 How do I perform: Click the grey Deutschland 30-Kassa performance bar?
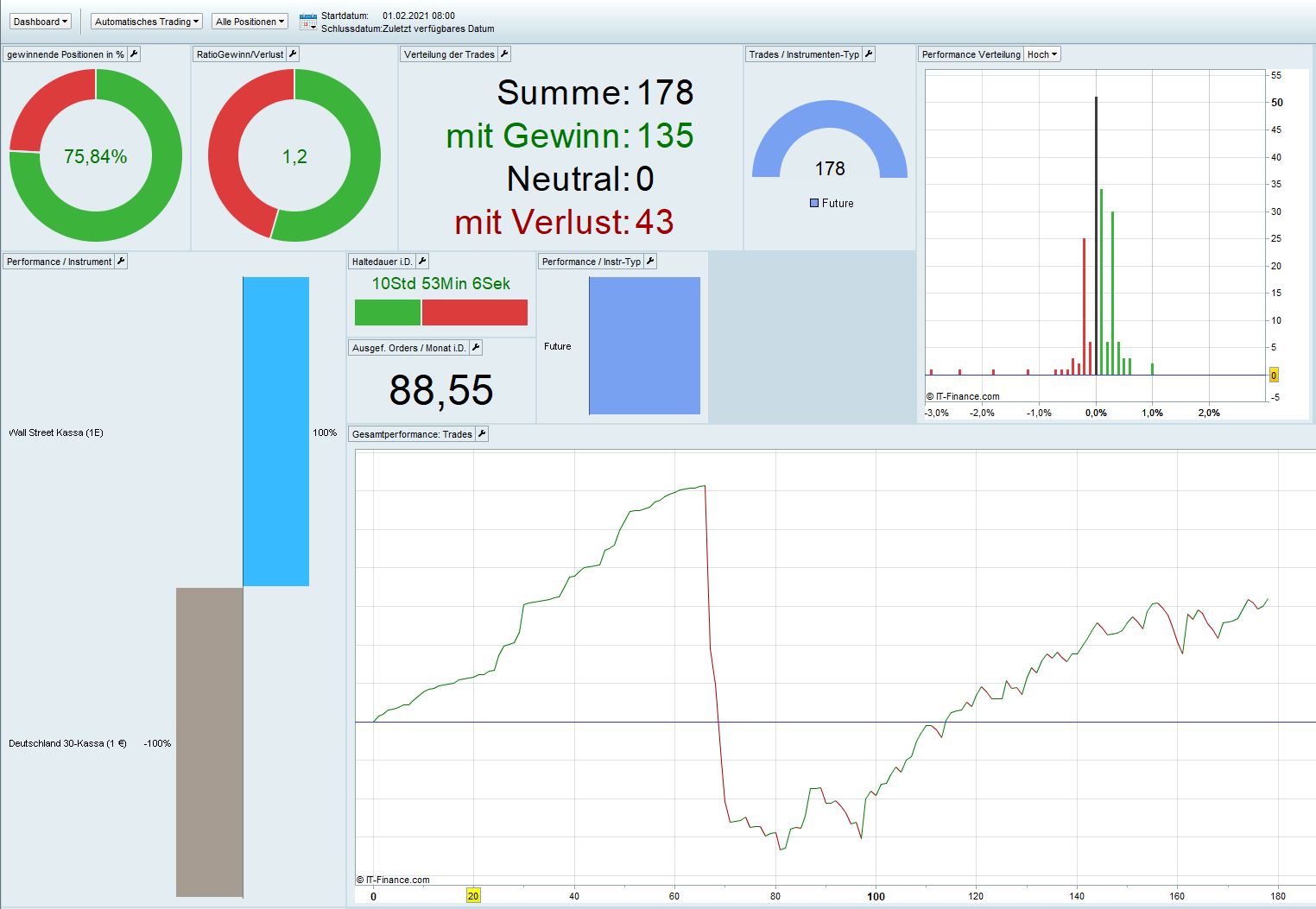[210, 742]
